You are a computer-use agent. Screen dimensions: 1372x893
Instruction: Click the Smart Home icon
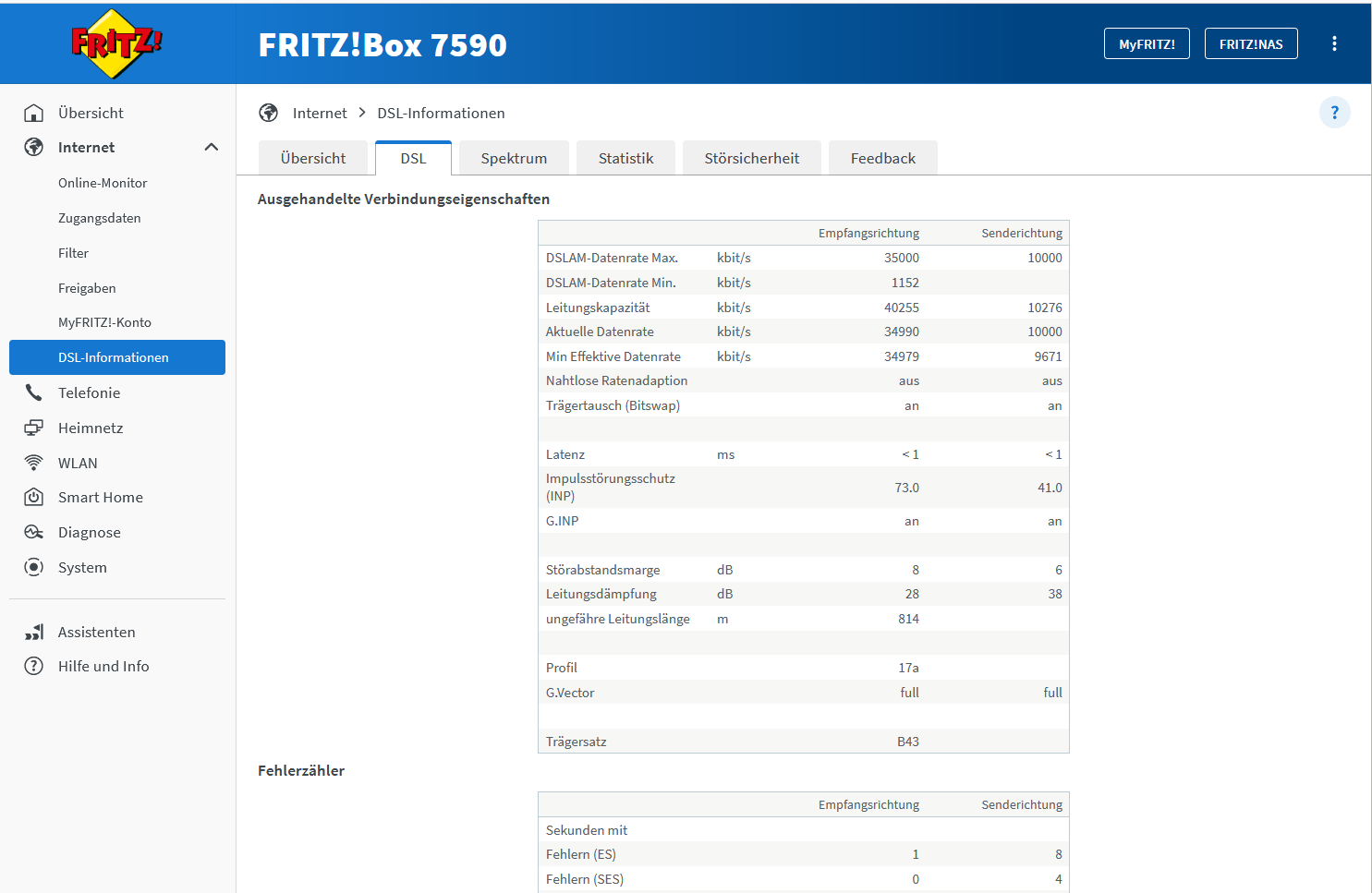point(34,497)
